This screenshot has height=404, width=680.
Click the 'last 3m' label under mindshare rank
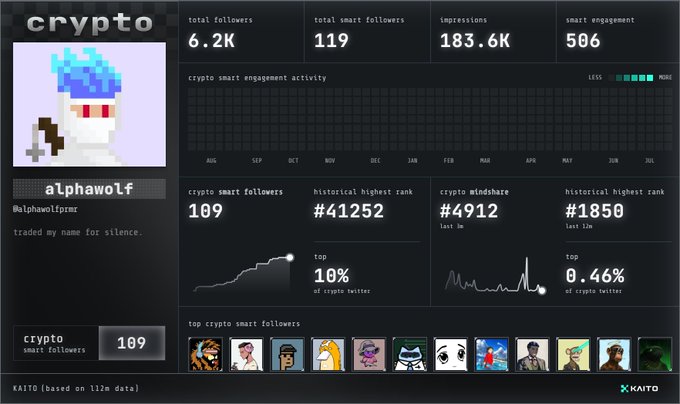click(451, 226)
